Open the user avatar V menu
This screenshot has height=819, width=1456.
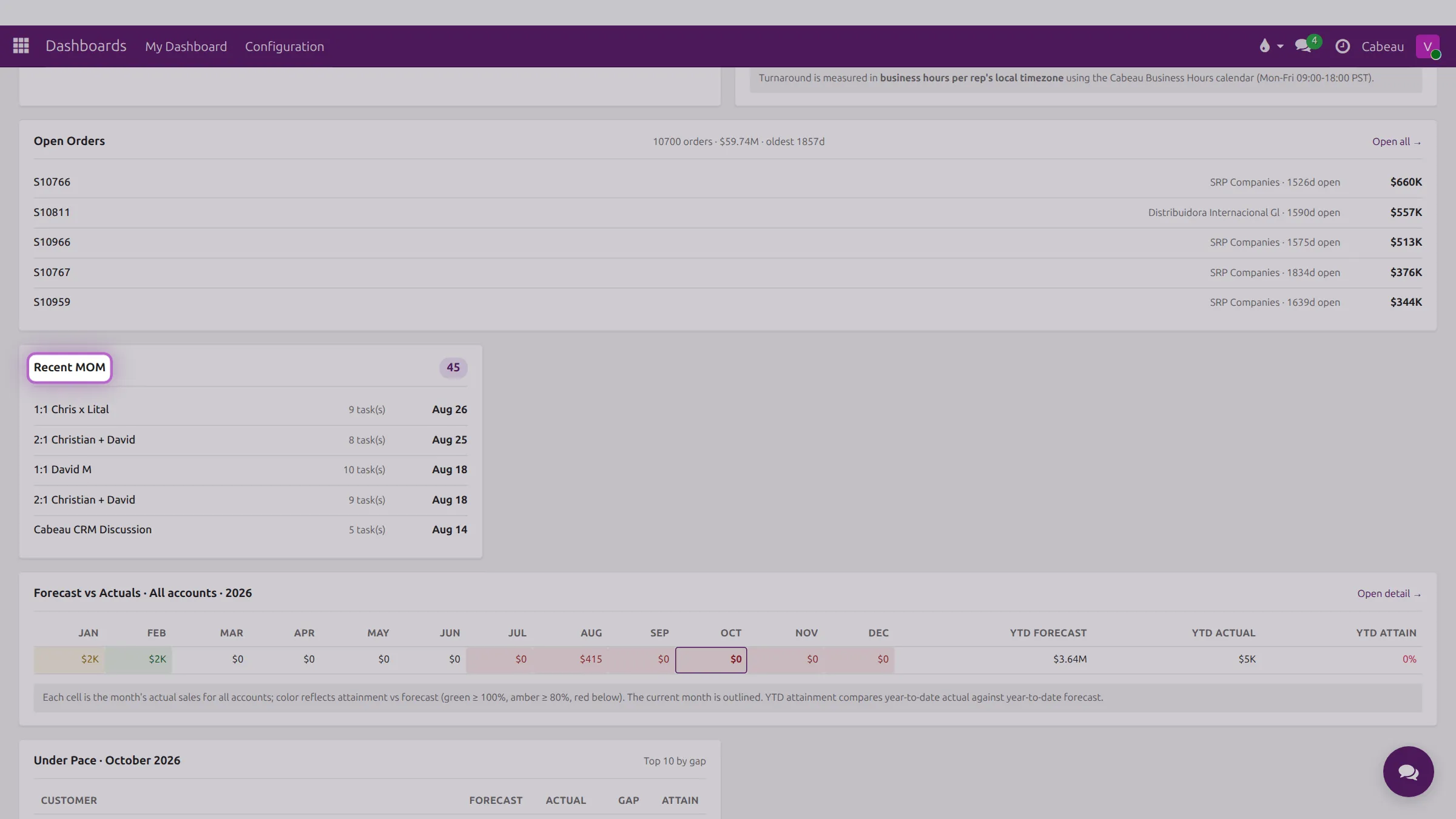click(x=1428, y=46)
